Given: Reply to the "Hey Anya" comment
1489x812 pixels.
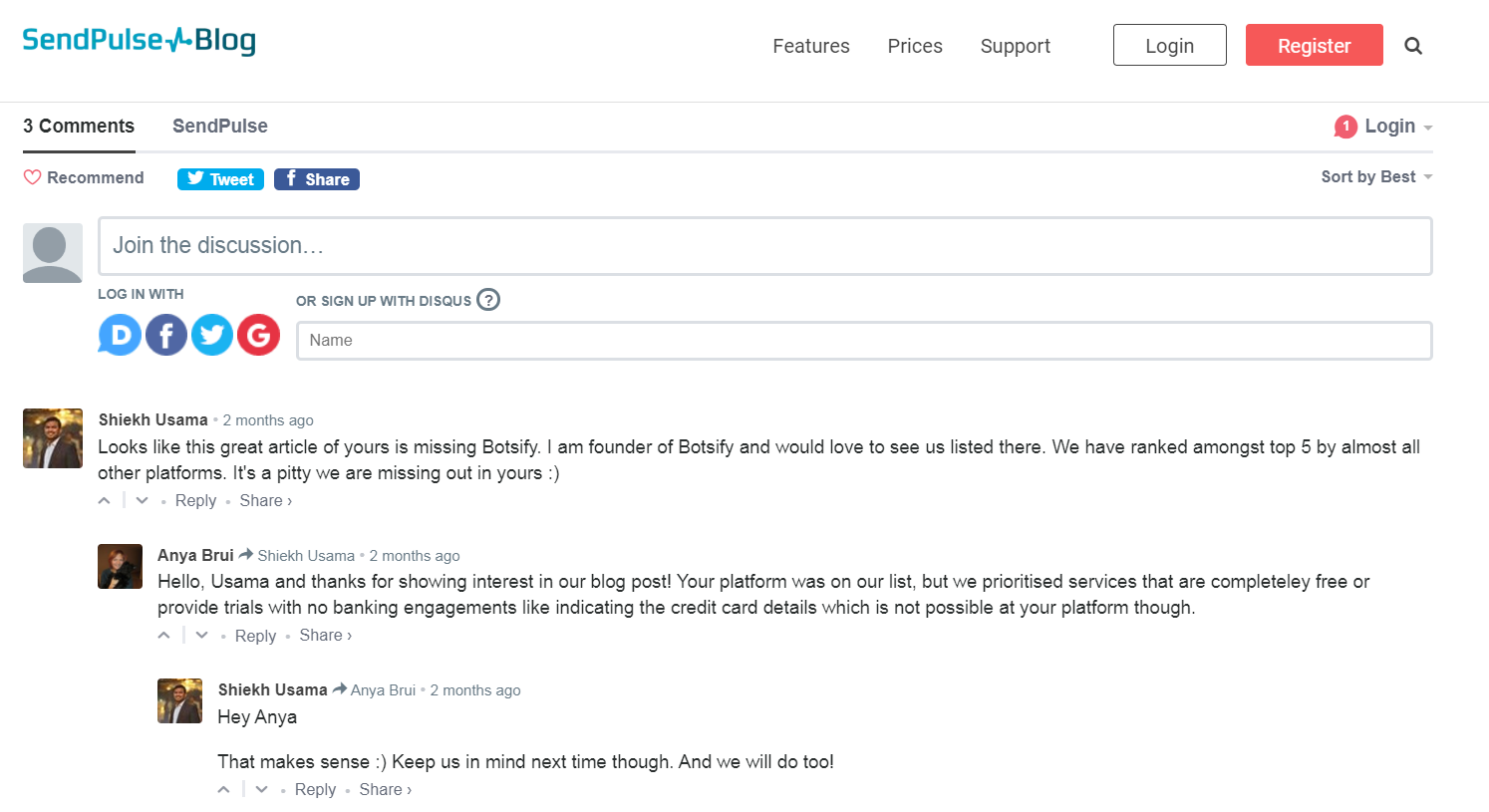Looking at the screenshot, I should [x=315, y=789].
